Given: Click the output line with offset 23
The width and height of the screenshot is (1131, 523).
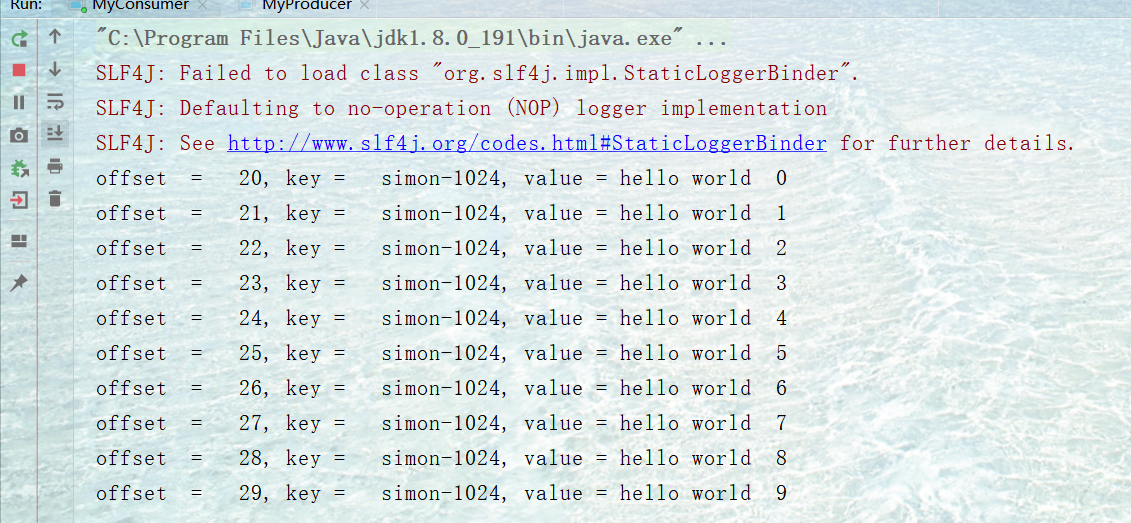Looking at the screenshot, I should pyautogui.click(x=441, y=284).
